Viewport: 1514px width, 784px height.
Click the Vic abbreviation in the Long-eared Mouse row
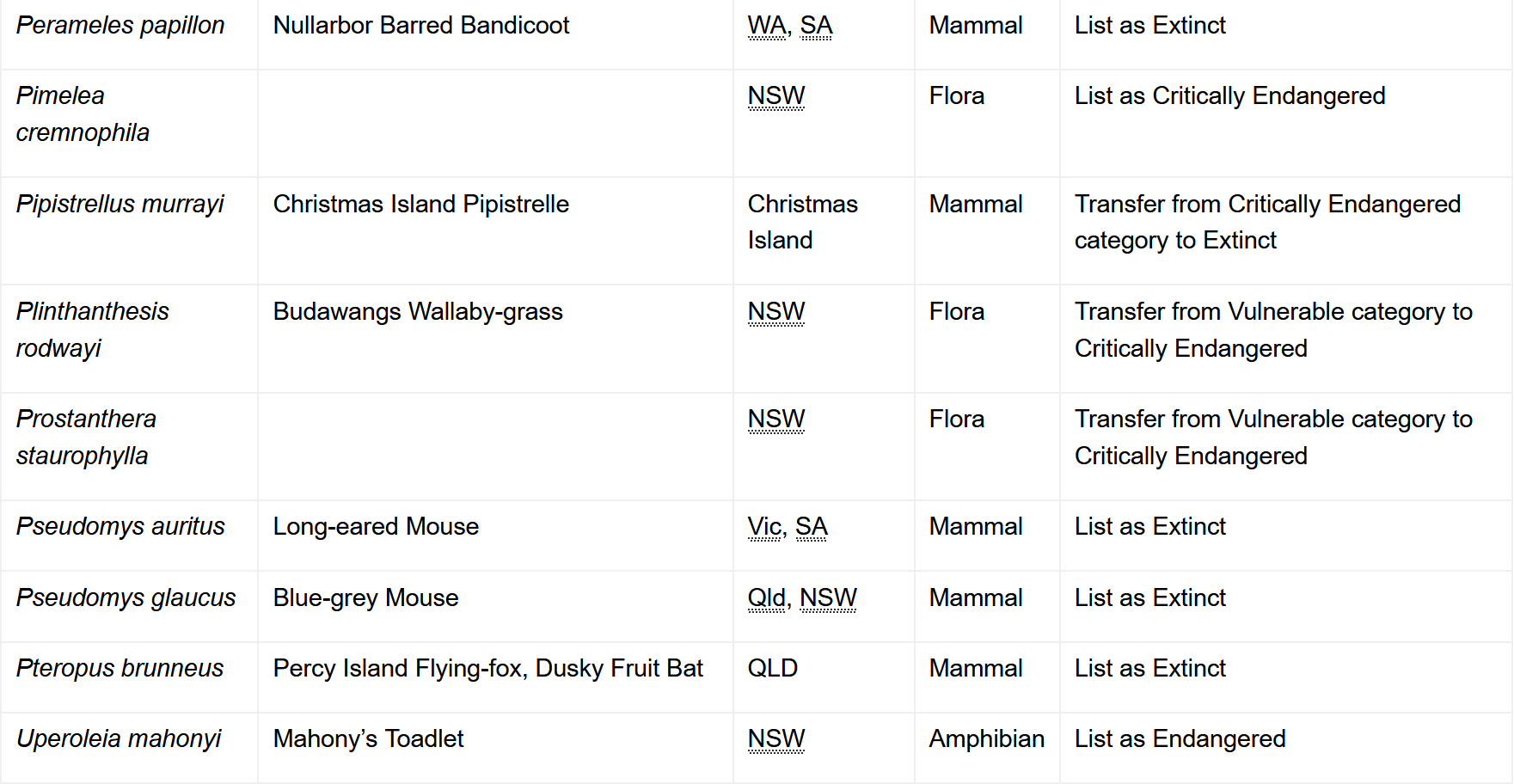click(x=764, y=527)
